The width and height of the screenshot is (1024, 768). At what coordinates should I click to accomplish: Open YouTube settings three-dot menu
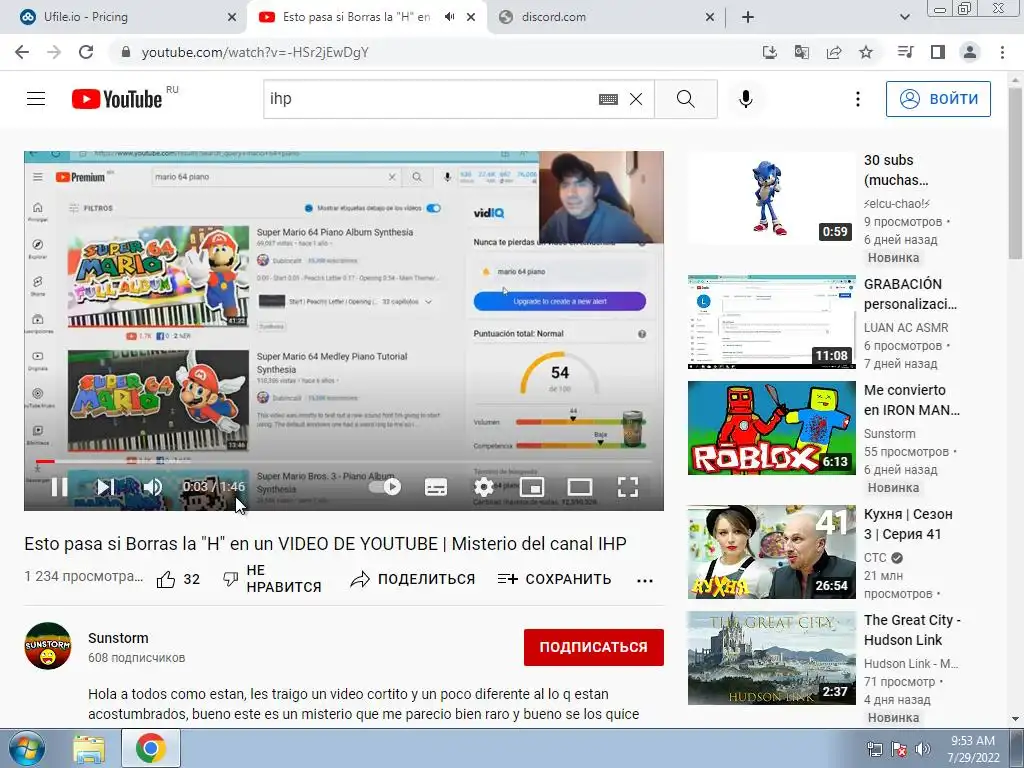pos(857,99)
